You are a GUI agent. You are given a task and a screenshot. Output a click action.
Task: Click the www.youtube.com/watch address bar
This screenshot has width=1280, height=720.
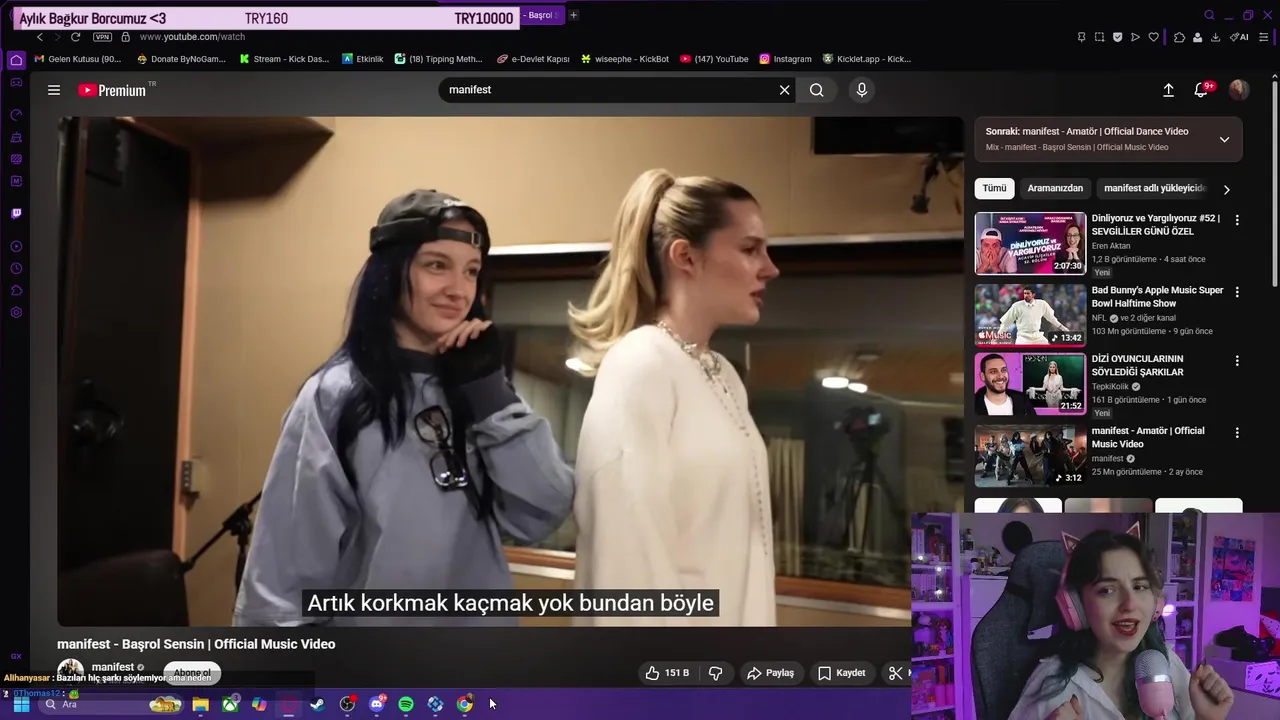(x=192, y=37)
